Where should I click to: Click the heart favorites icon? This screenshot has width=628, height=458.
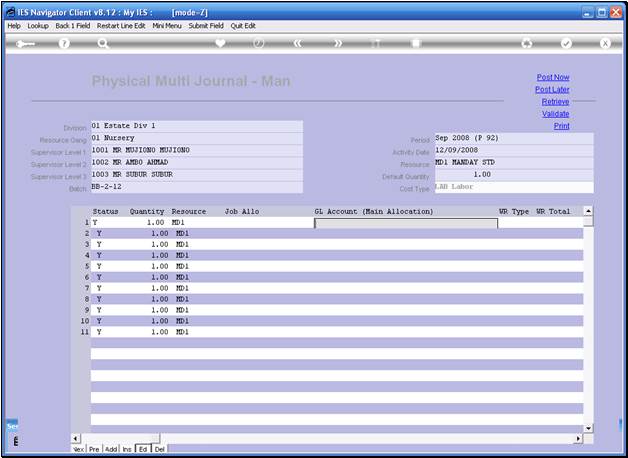[x=220, y=43]
